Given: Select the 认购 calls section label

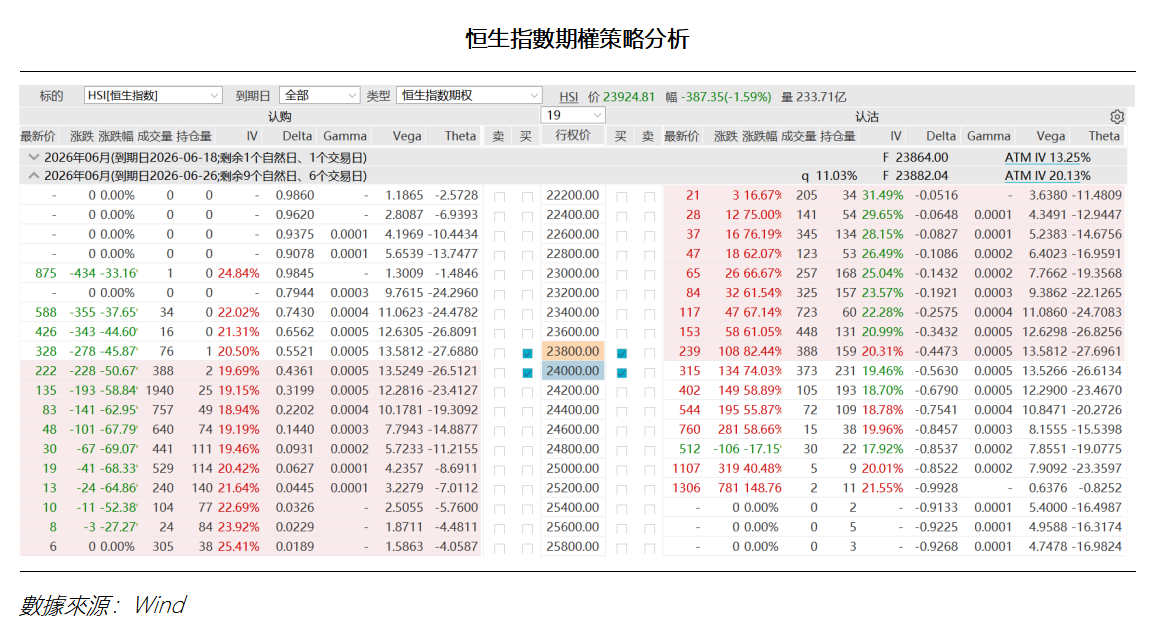Looking at the screenshot, I should 280,117.
